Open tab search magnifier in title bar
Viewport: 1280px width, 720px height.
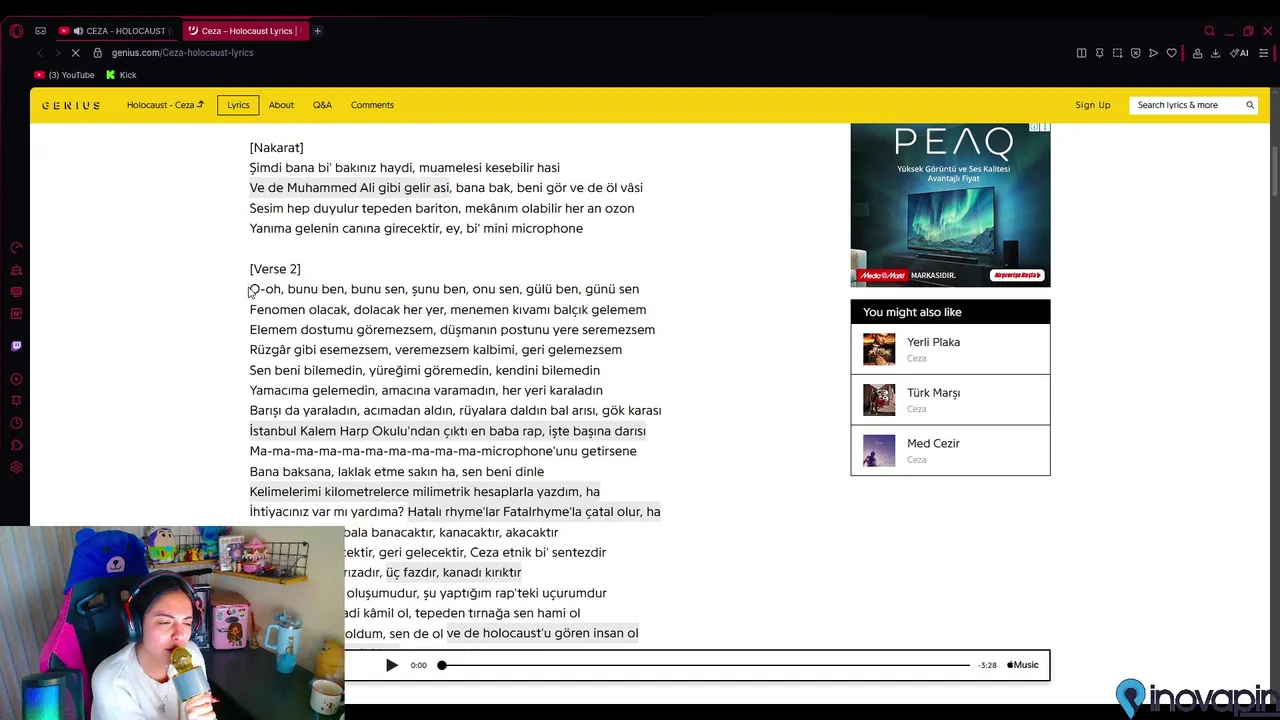[x=1209, y=31]
